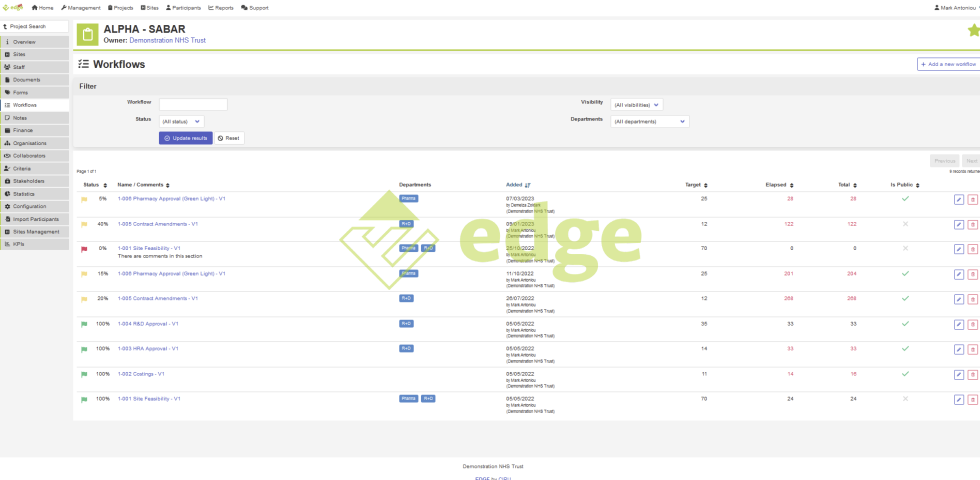Open the Projects menu
Screen dimensions: 980x480
point(121,8)
